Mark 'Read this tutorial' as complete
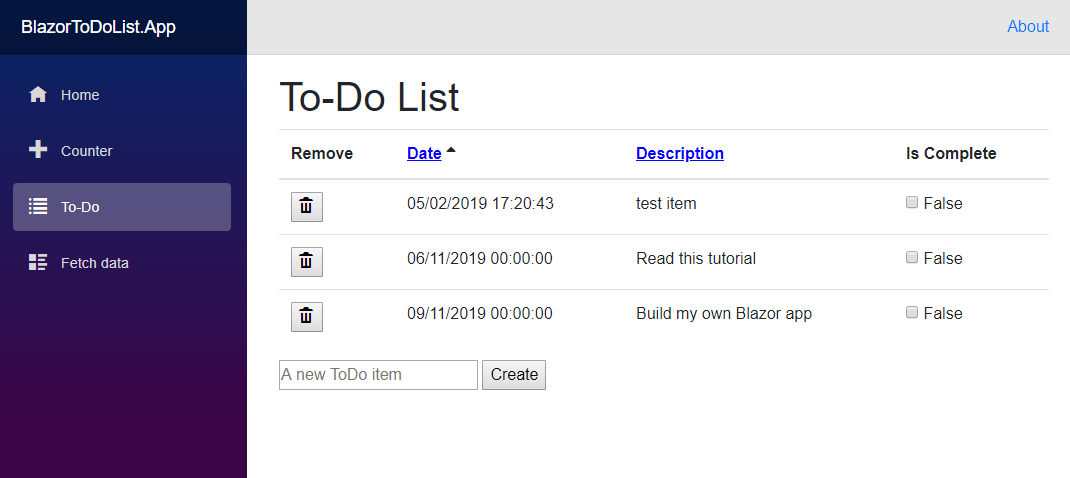 coord(912,257)
